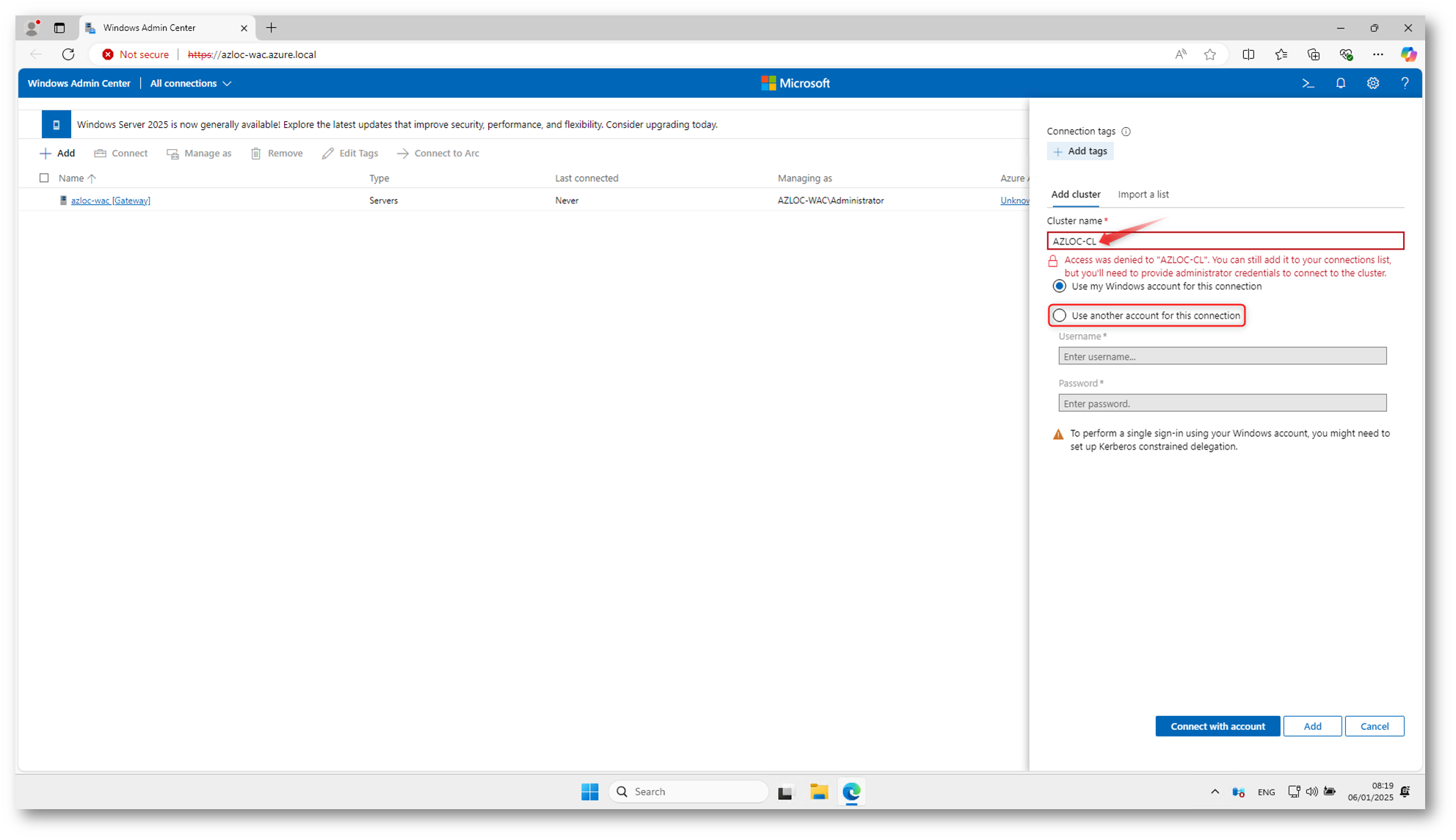The width and height of the screenshot is (1456, 840).
Task: Click the Enter password field
Action: [x=1222, y=403]
